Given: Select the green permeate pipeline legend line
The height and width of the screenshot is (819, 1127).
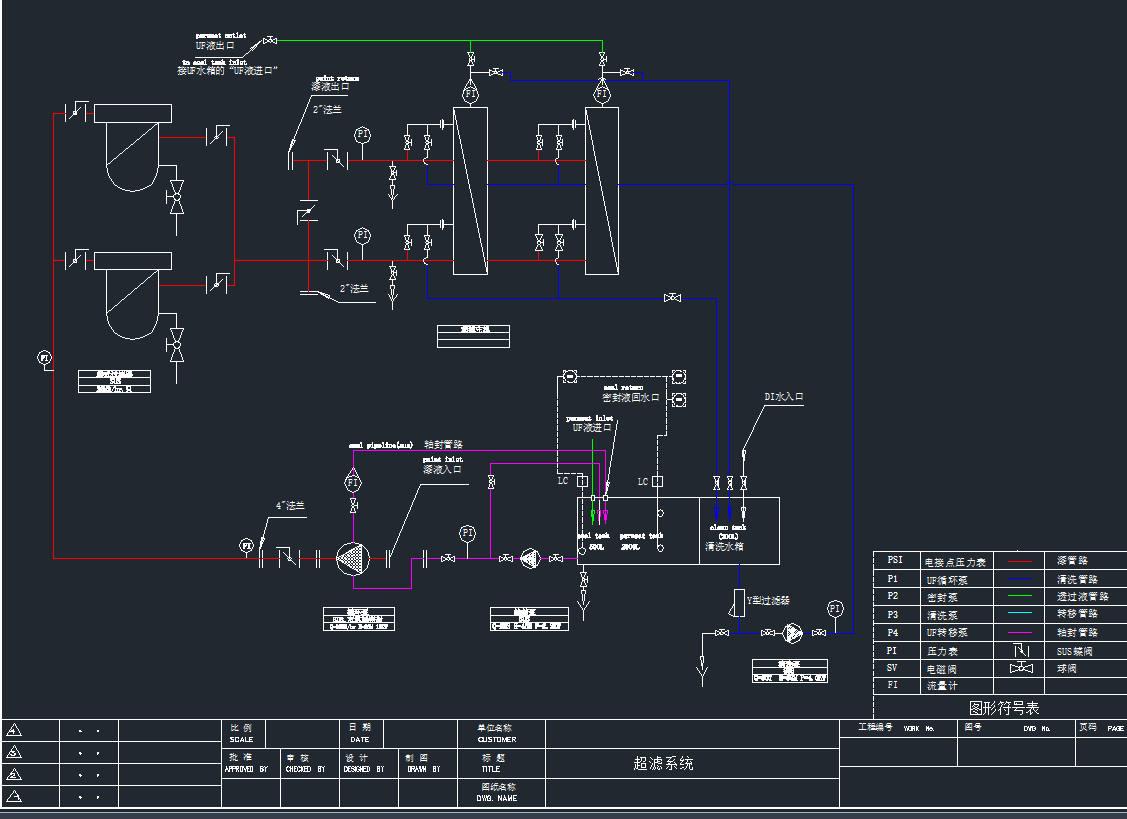Looking at the screenshot, I should 1020,596.
